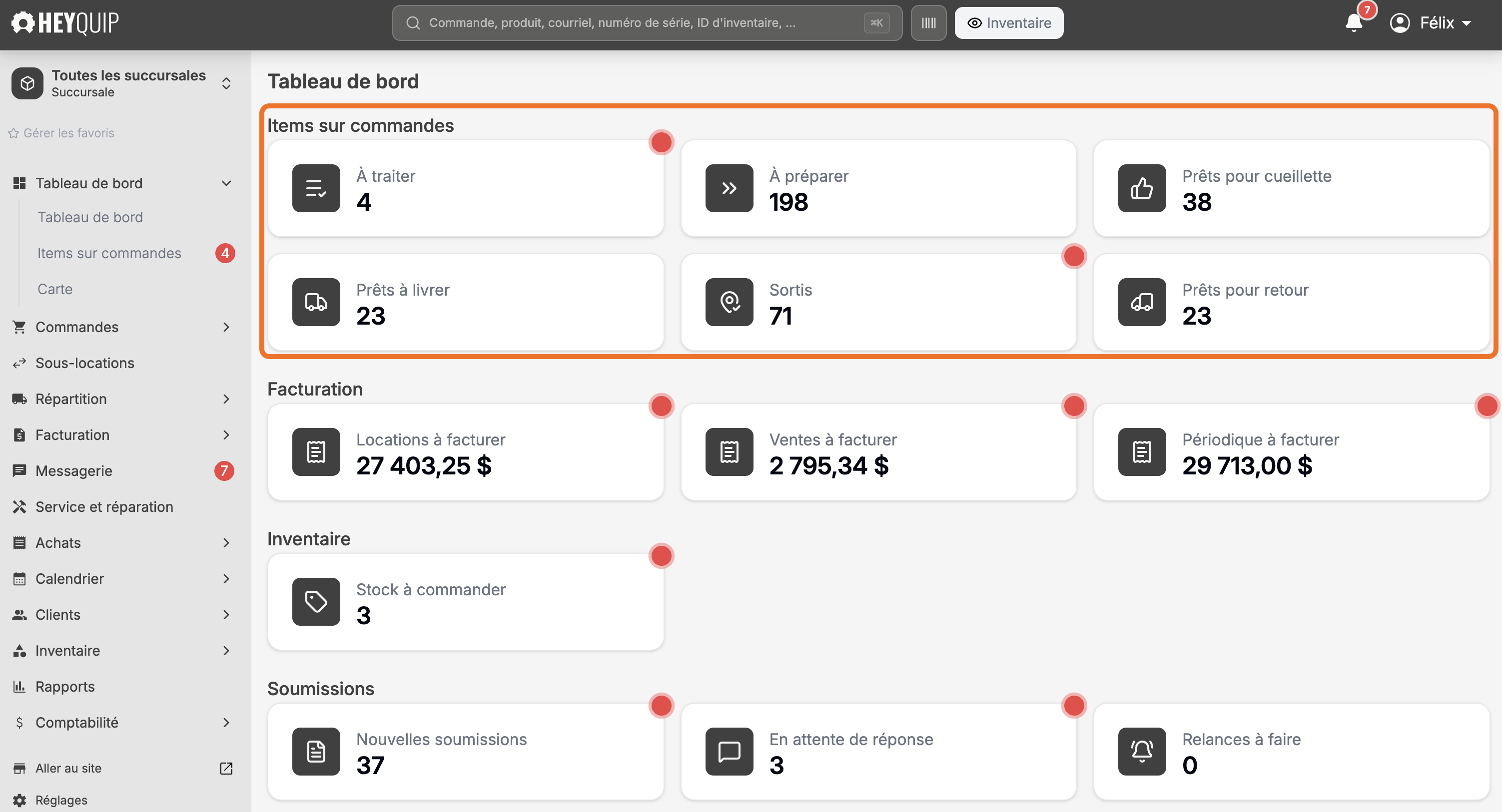The width and height of the screenshot is (1502, 812).
Task: Click the Périodique à facturer receipt icon
Action: pos(1142,452)
